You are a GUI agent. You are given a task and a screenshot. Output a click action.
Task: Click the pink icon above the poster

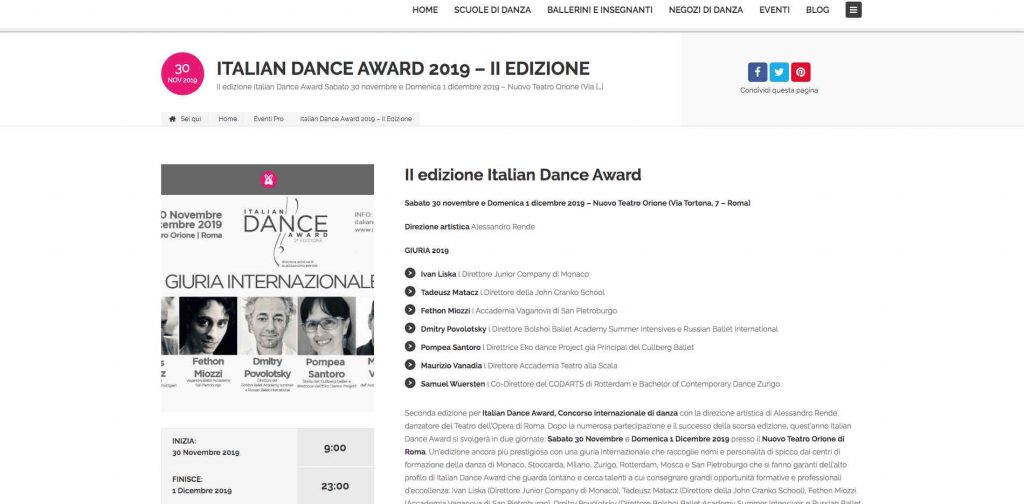click(268, 180)
